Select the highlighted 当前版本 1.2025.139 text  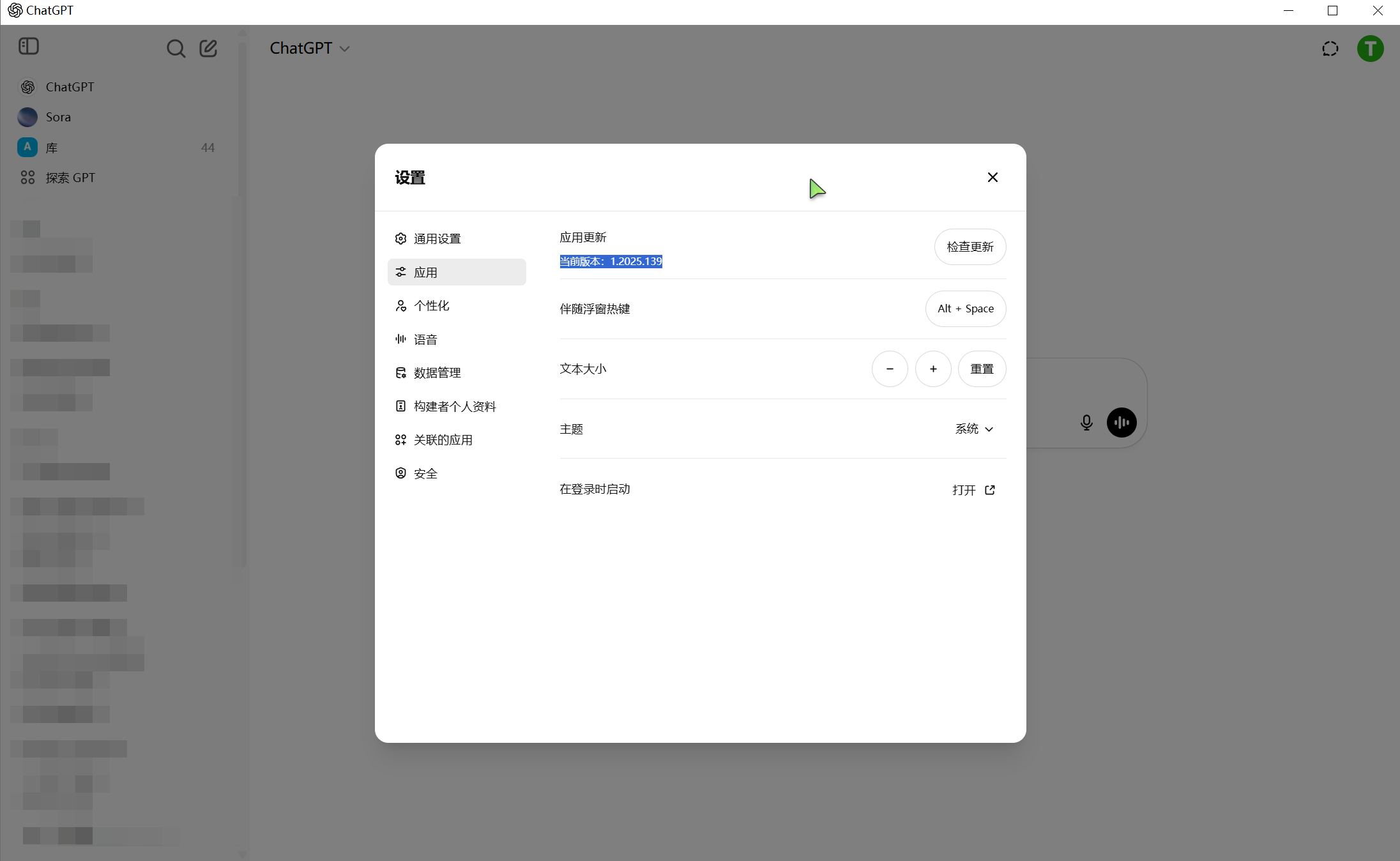point(611,261)
